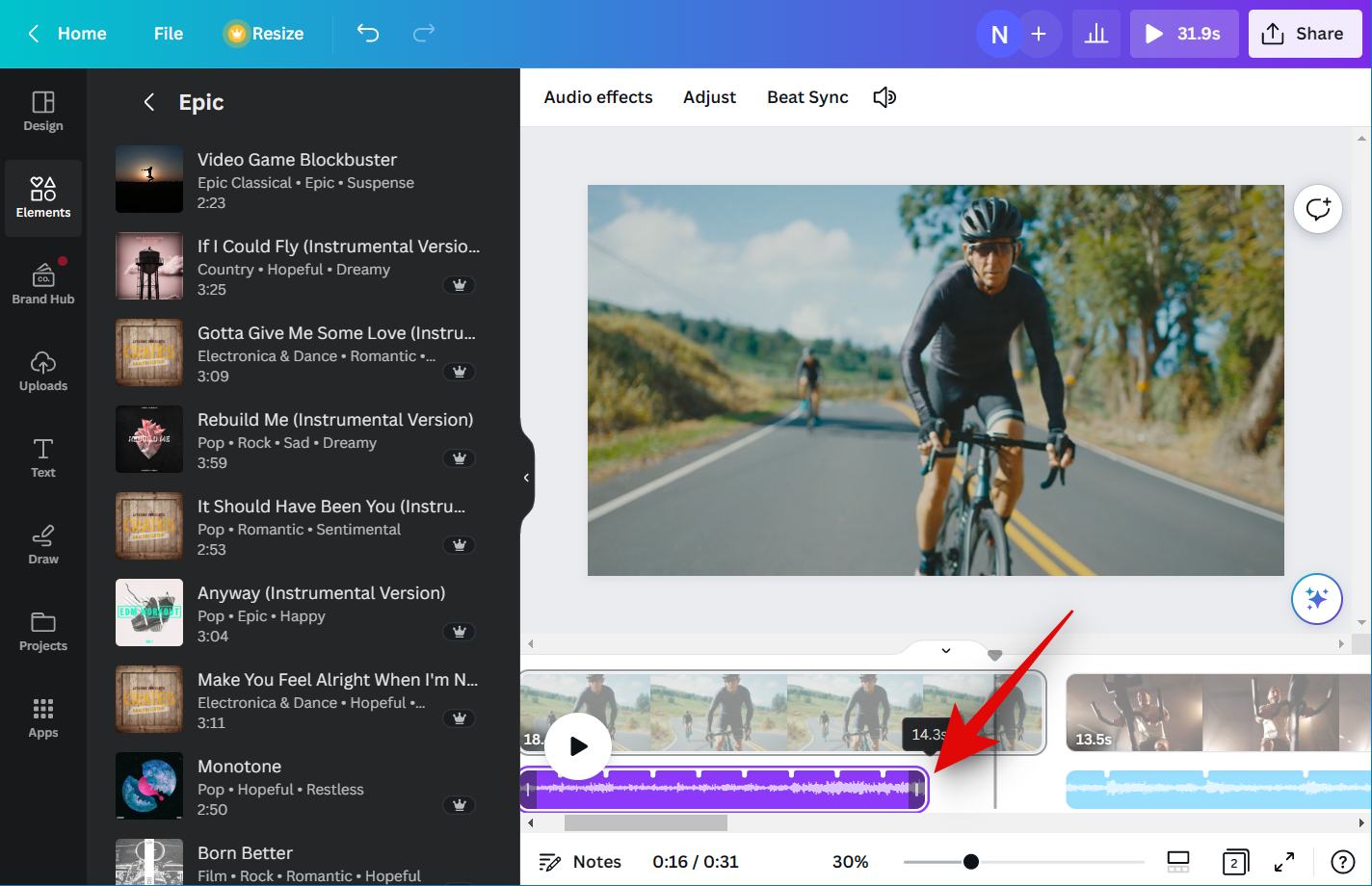Toggle fullscreen presentation mode
Screen dimensions: 1372x886
(1284, 862)
